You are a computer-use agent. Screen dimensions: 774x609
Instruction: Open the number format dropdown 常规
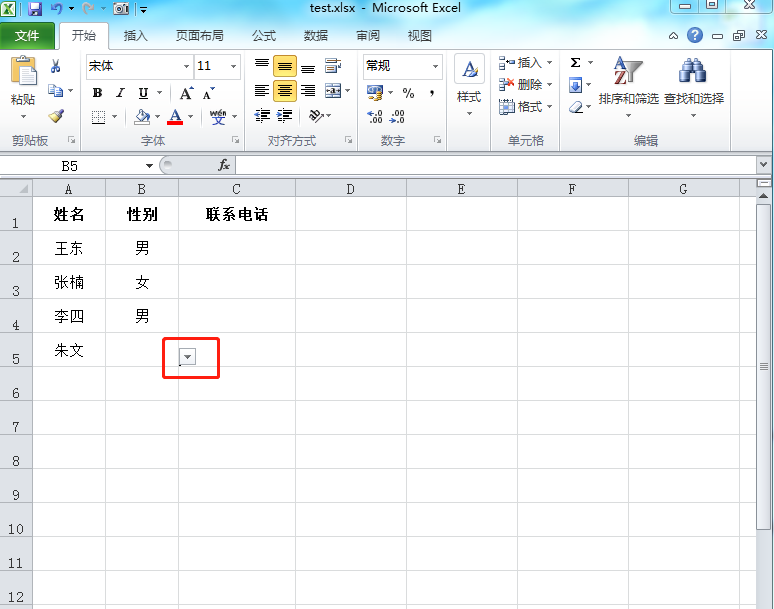click(435, 66)
